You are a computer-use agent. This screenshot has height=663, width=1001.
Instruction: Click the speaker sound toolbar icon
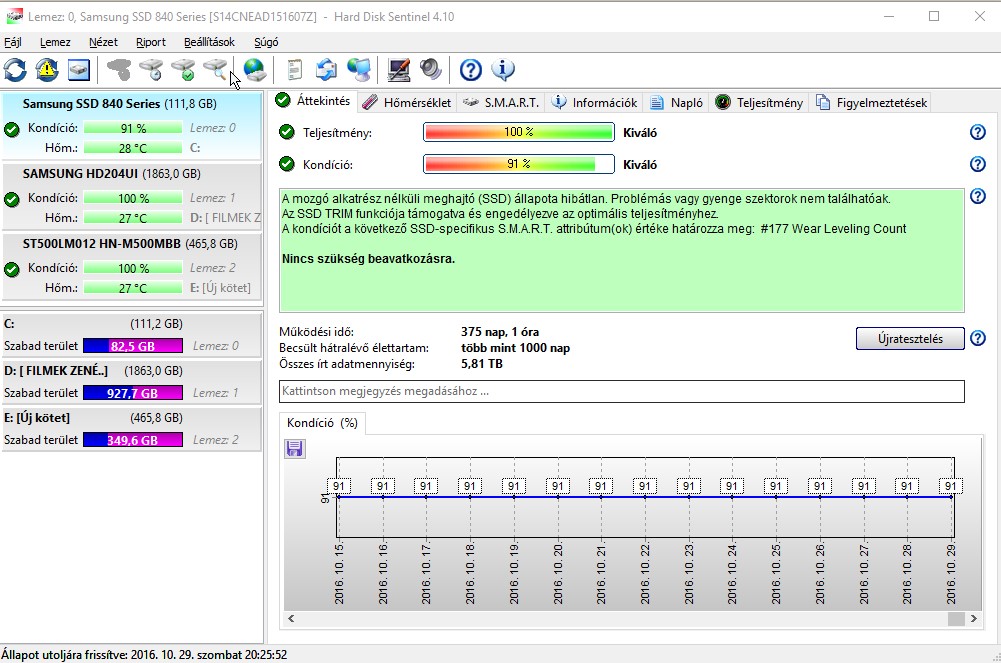pyautogui.click(x=431, y=70)
